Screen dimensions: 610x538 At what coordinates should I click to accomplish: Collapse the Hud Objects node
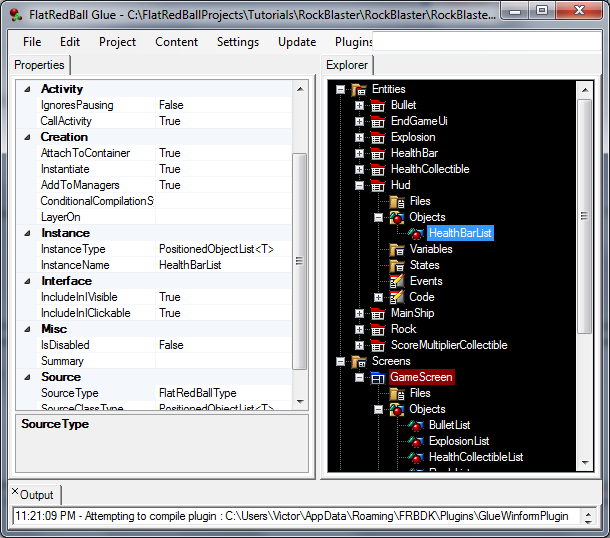click(378, 217)
